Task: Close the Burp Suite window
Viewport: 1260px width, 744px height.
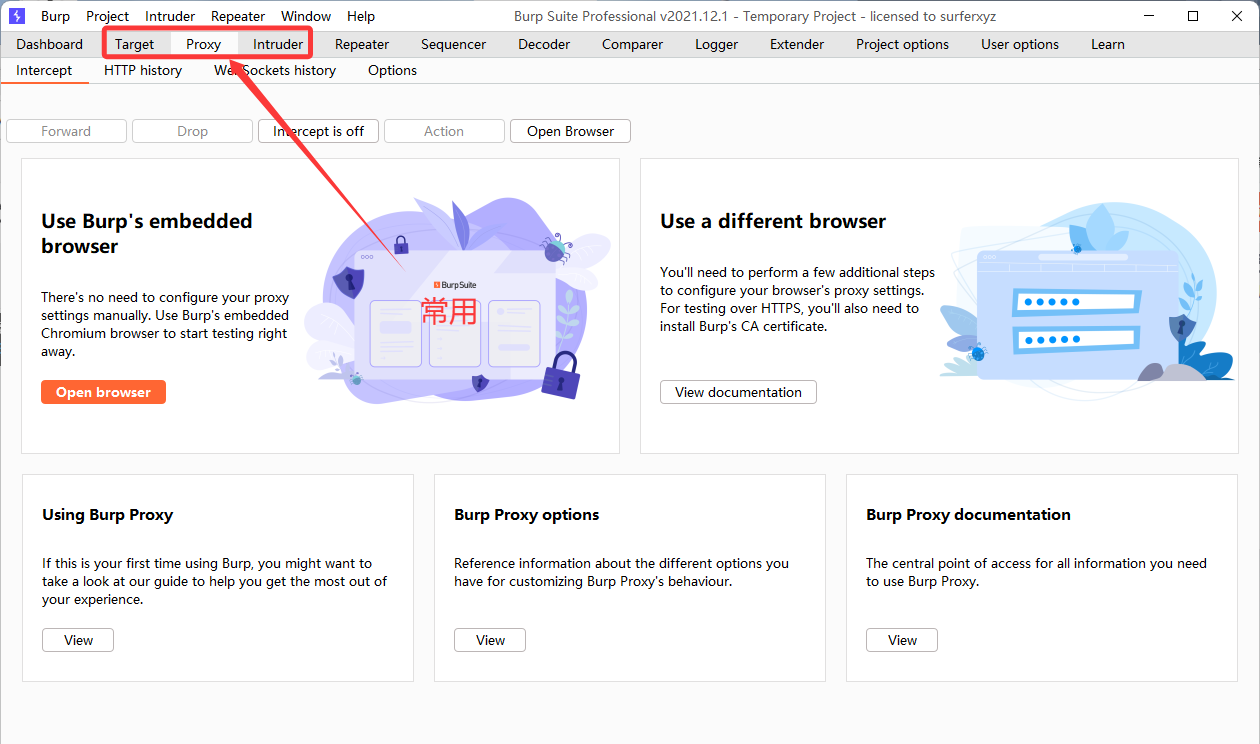Action: 1238,16
